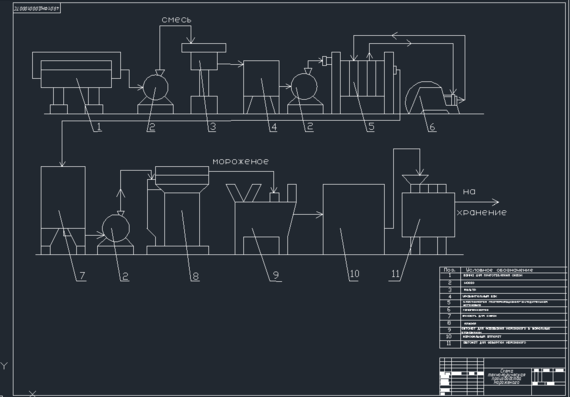
Task: Click the drawing code stamp at top-left corner
Action: (37, 8)
